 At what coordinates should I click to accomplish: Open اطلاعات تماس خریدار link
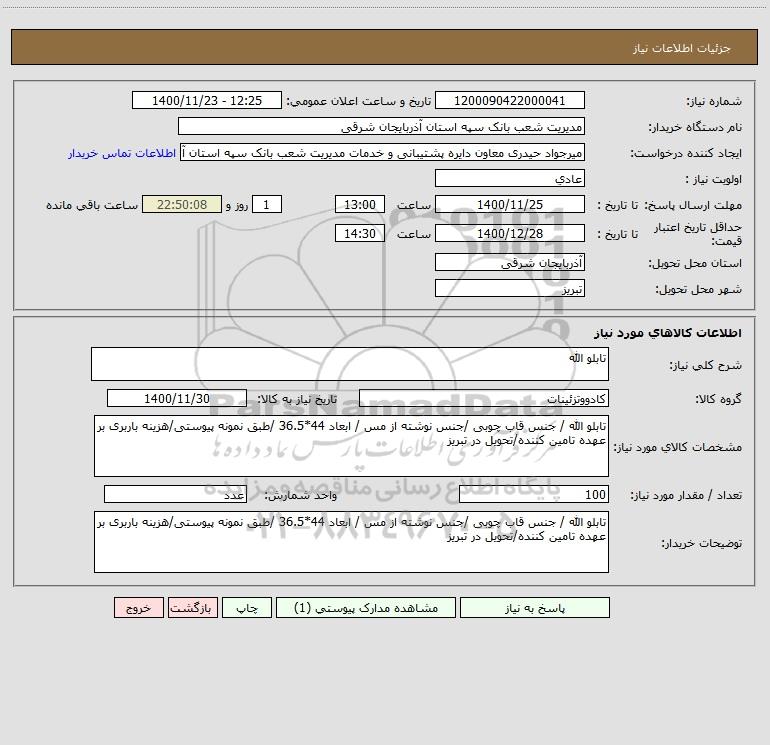coord(122,153)
